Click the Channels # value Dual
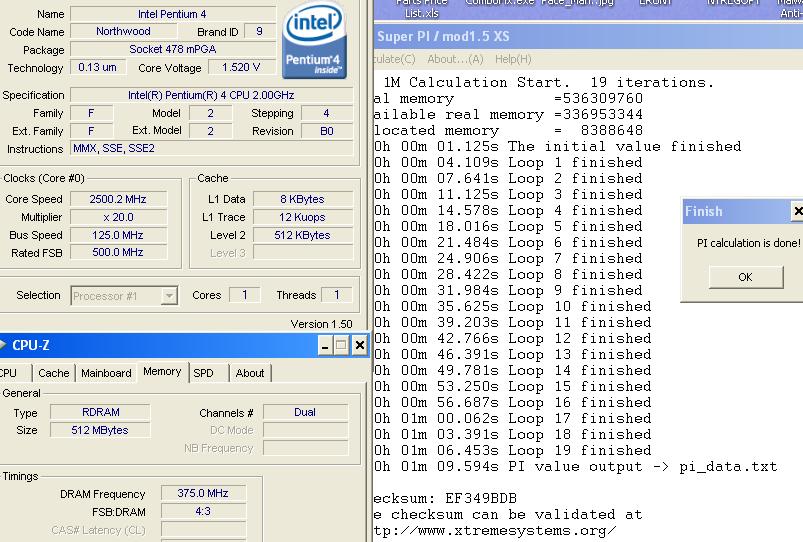Image resolution: width=803 pixels, height=542 pixels. coord(305,412)
